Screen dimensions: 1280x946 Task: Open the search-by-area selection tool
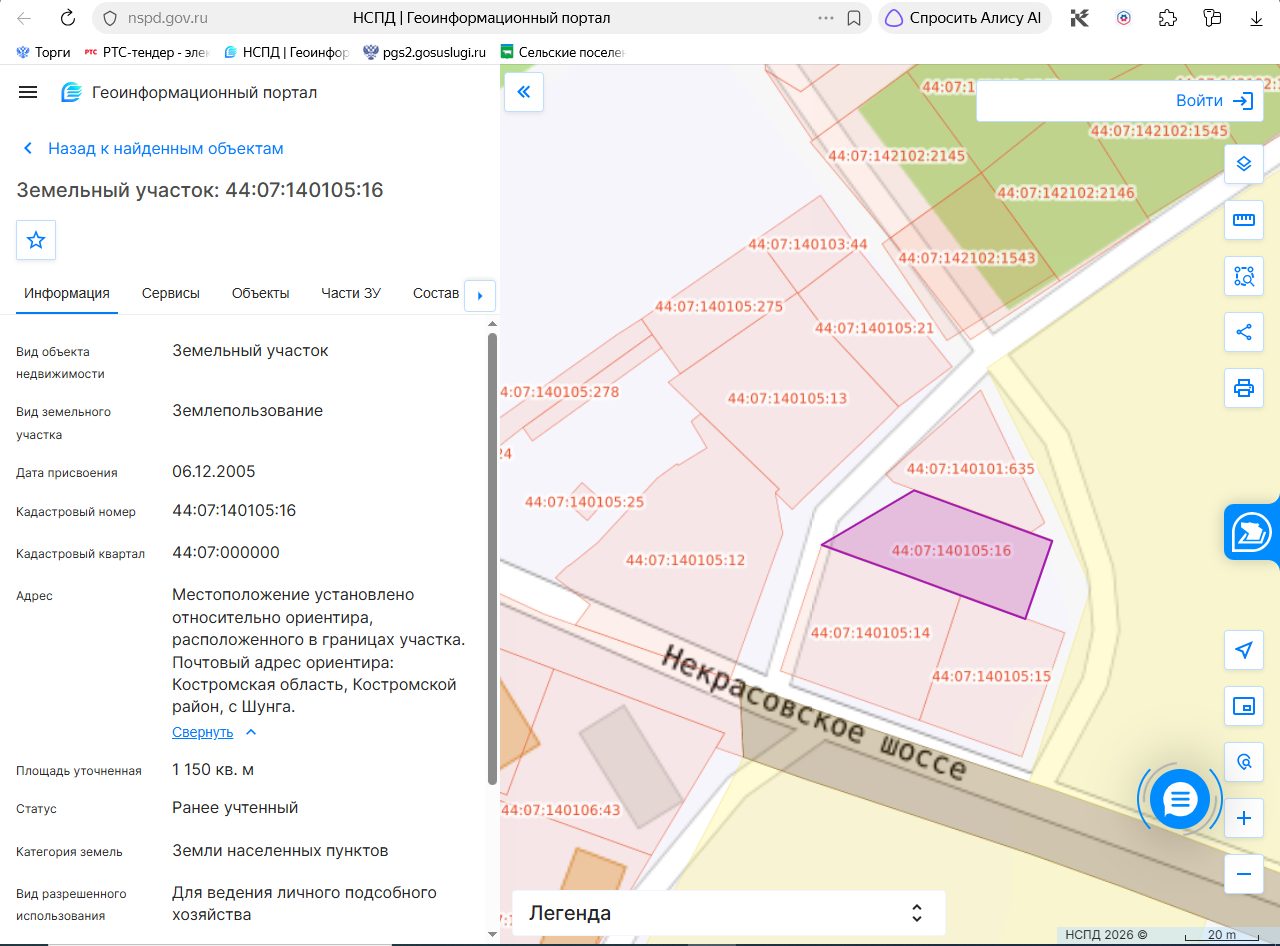[x=1244, y=276]
